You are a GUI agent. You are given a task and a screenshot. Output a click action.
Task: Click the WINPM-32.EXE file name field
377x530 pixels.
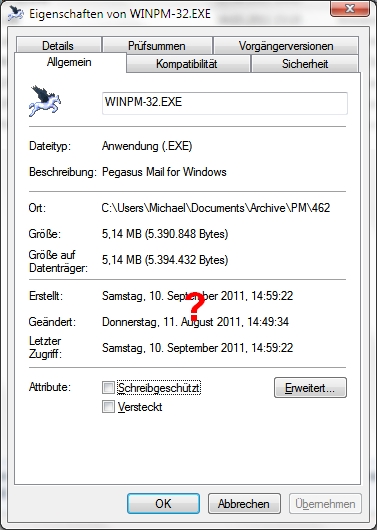pyautogui.click(x=225, y=103)
